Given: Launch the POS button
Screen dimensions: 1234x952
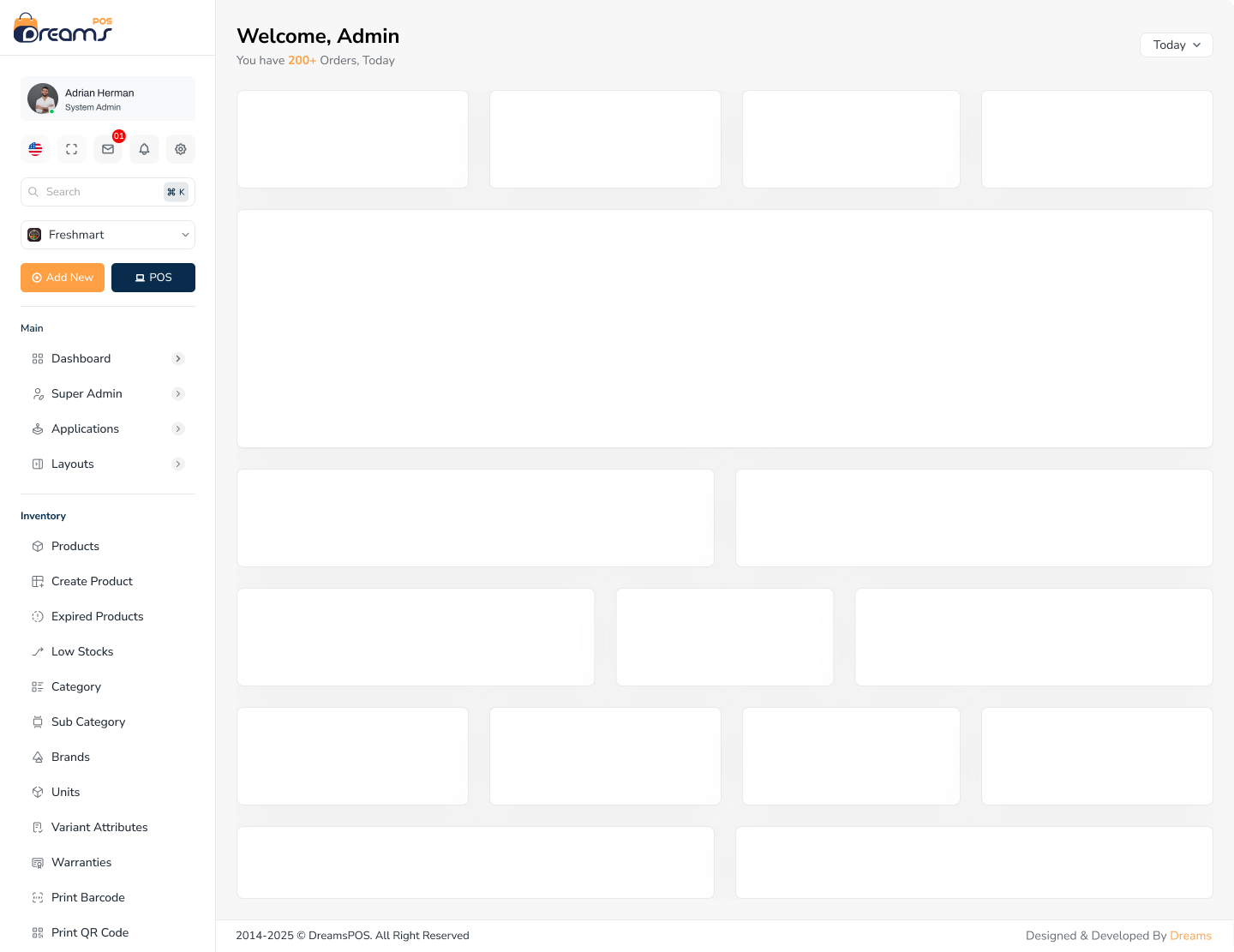Looking at the screenshot, I should coord(153,278).
